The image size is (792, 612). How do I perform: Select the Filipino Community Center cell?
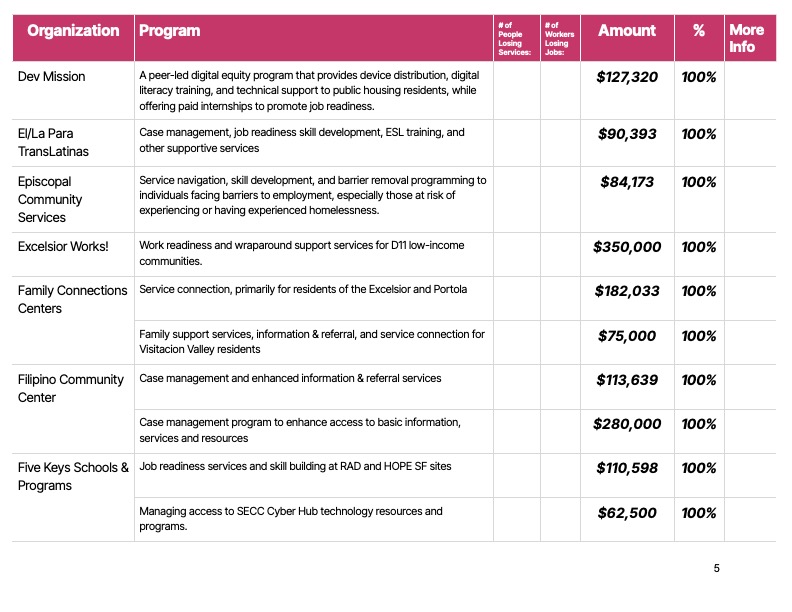pyautogui.click(x=71, y=388)
